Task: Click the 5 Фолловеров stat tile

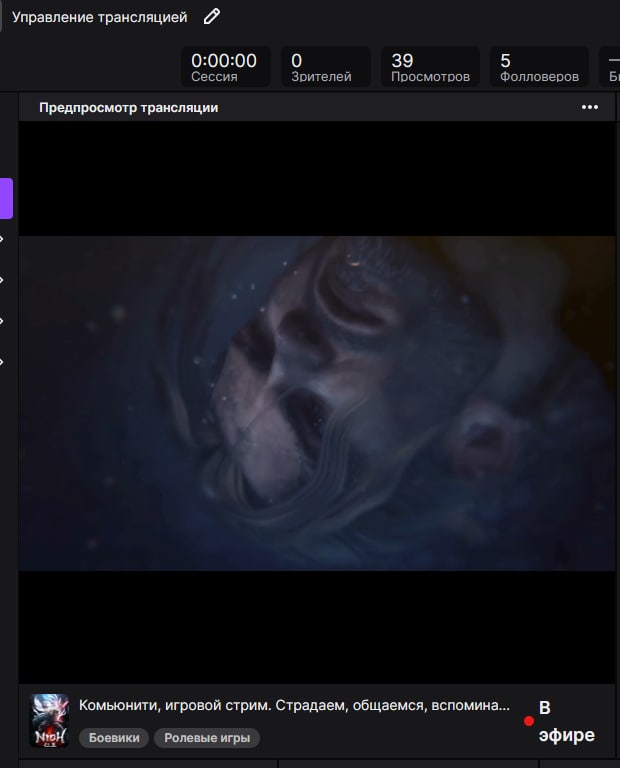Action: coord(539,67)
